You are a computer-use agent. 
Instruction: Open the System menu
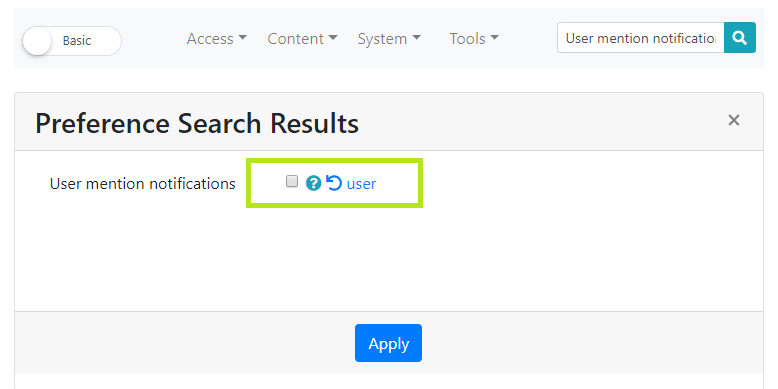(389, 39)
